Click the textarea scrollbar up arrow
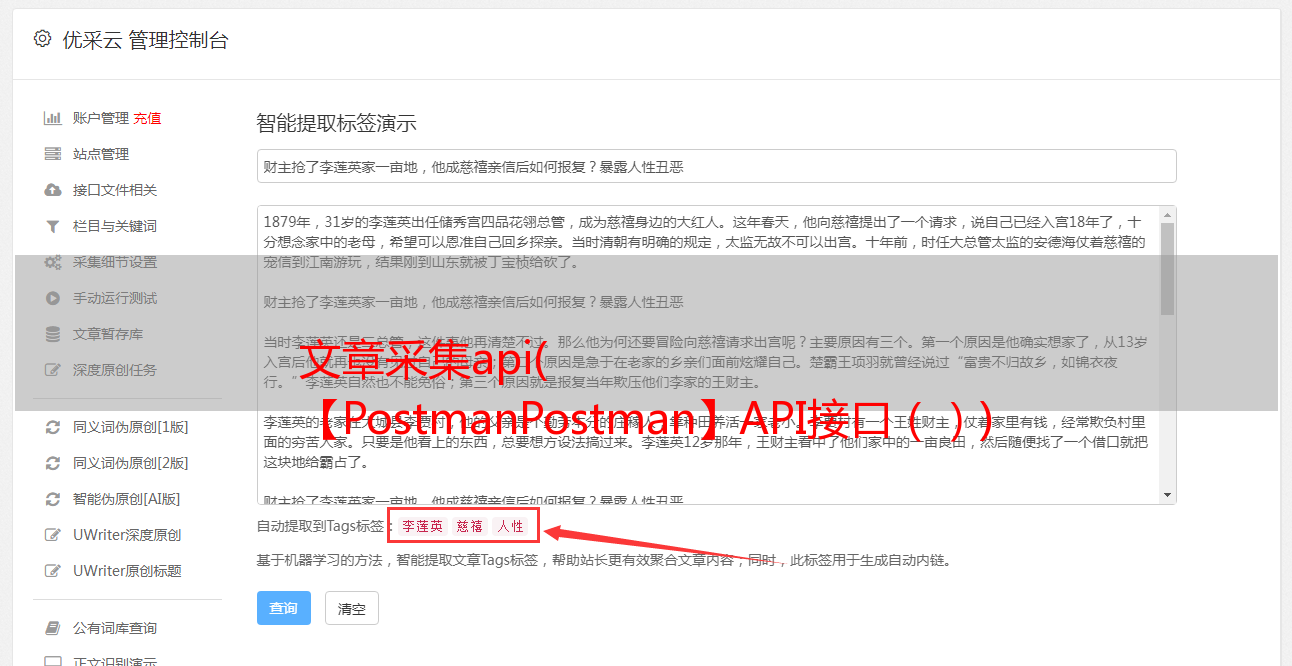The height and width of the screenshot is (666, 1292). tap(1167, 215)
